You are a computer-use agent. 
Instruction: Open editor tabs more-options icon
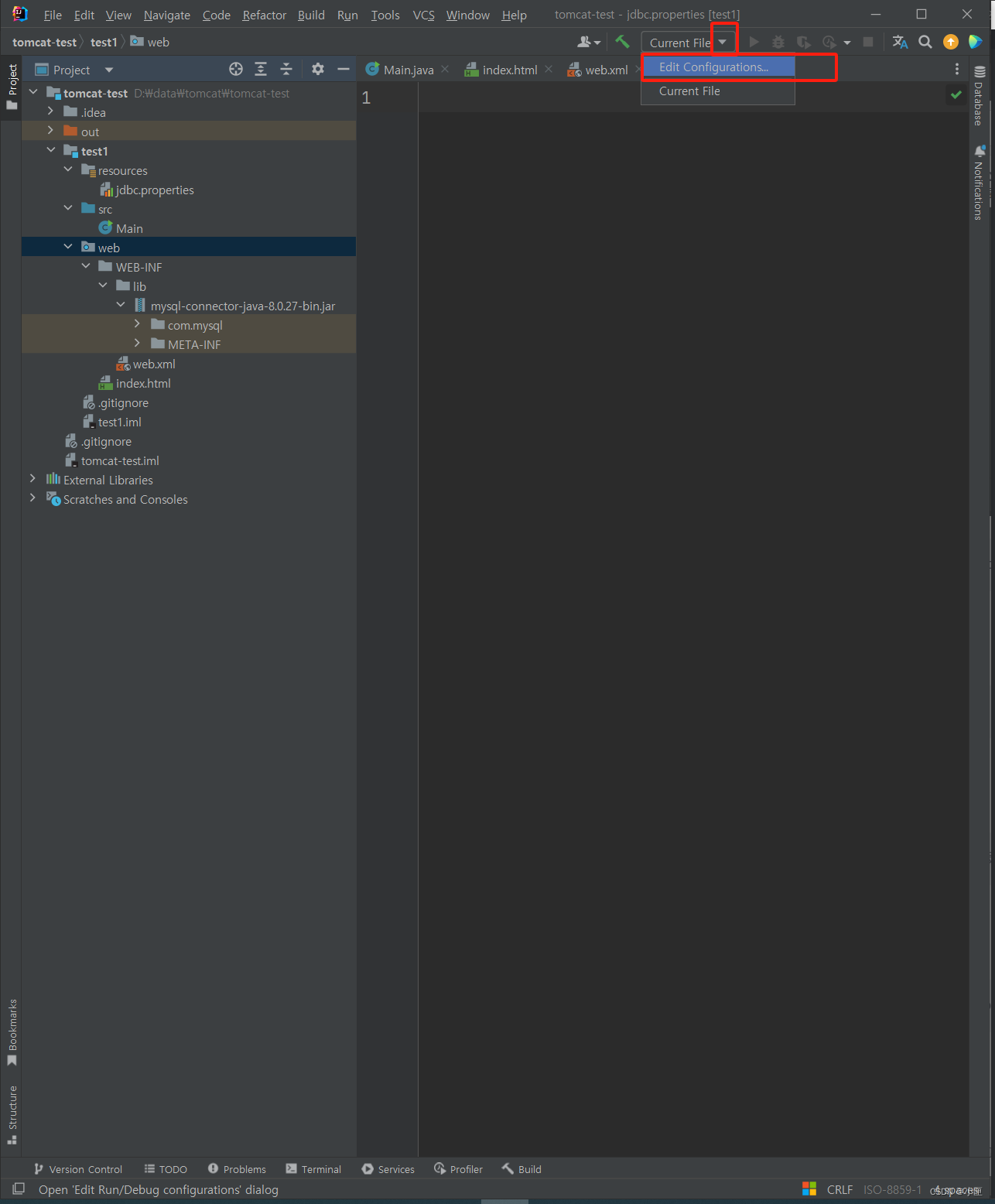click(x=957, y=70)
